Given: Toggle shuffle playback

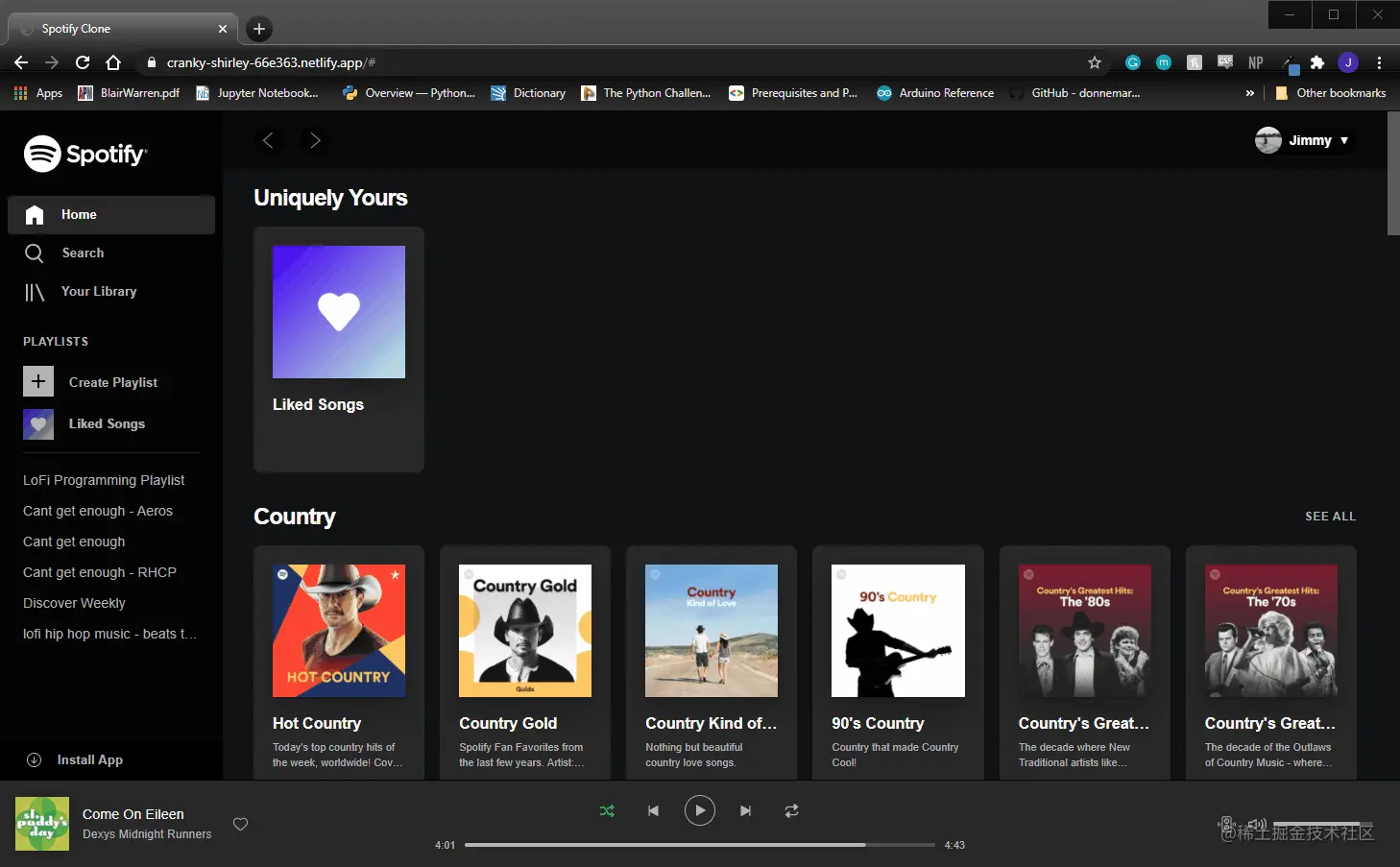Looking at the screenshot, I should (607, 811).
